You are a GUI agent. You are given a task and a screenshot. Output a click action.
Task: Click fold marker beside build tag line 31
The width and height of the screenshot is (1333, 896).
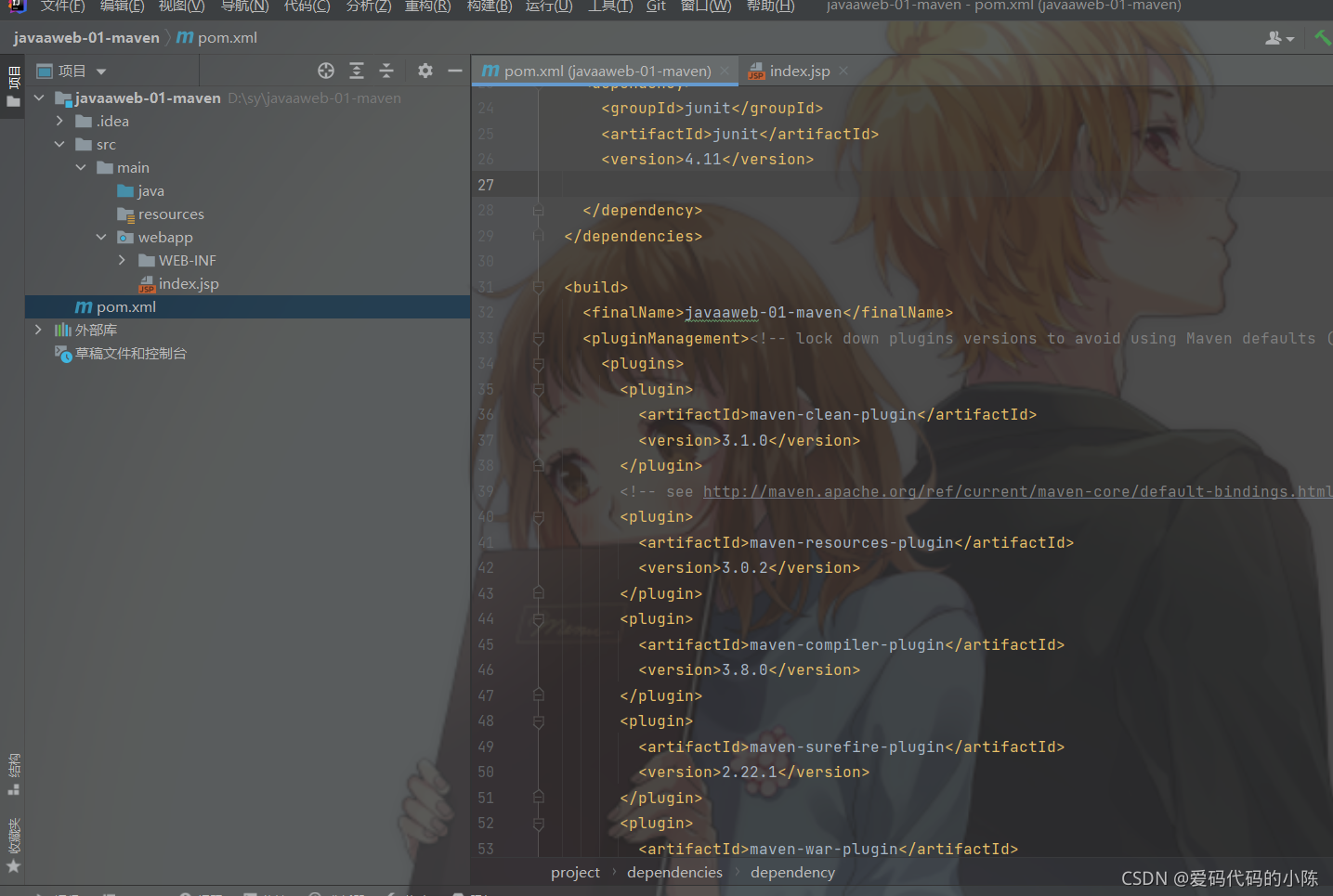pos(538,288)
